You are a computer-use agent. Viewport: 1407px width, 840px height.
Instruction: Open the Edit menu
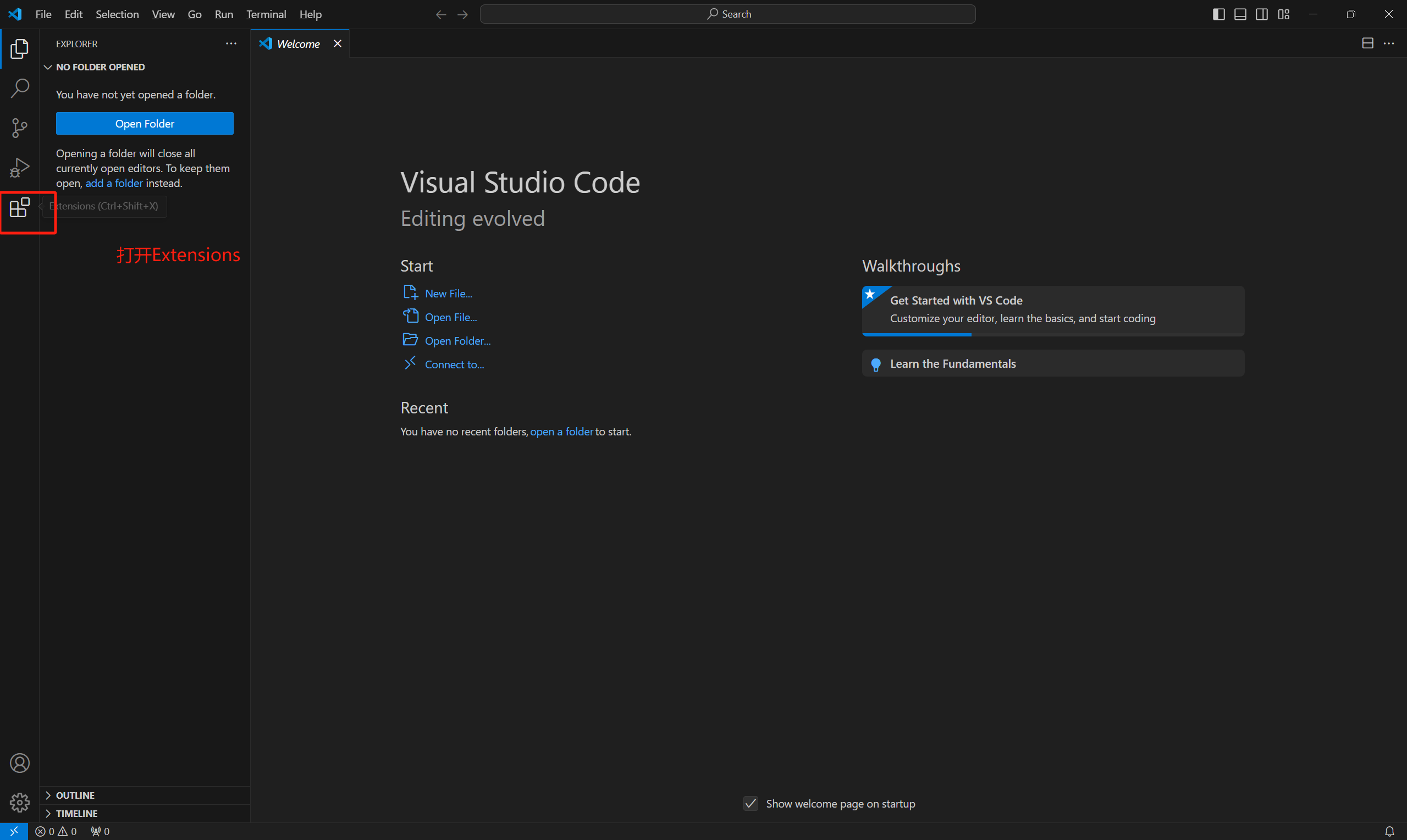[x=74, y=14]
